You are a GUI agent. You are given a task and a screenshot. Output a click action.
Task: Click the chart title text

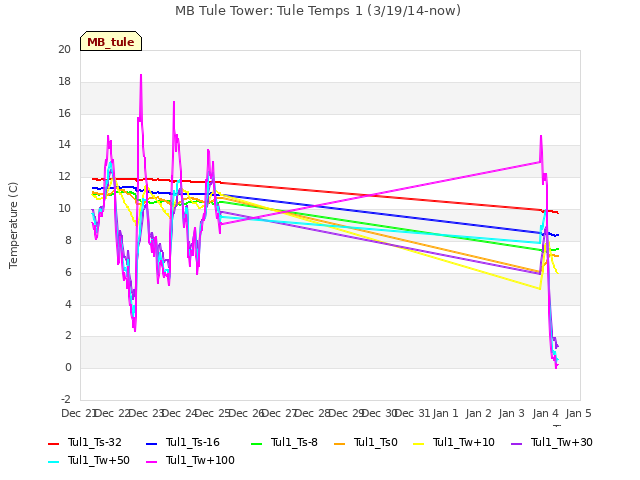point(318,11)
